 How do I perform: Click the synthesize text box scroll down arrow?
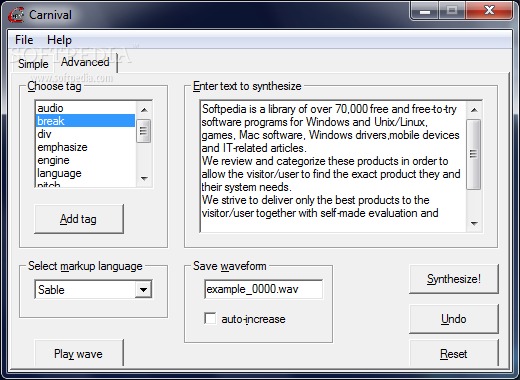(x=474, y=223)
